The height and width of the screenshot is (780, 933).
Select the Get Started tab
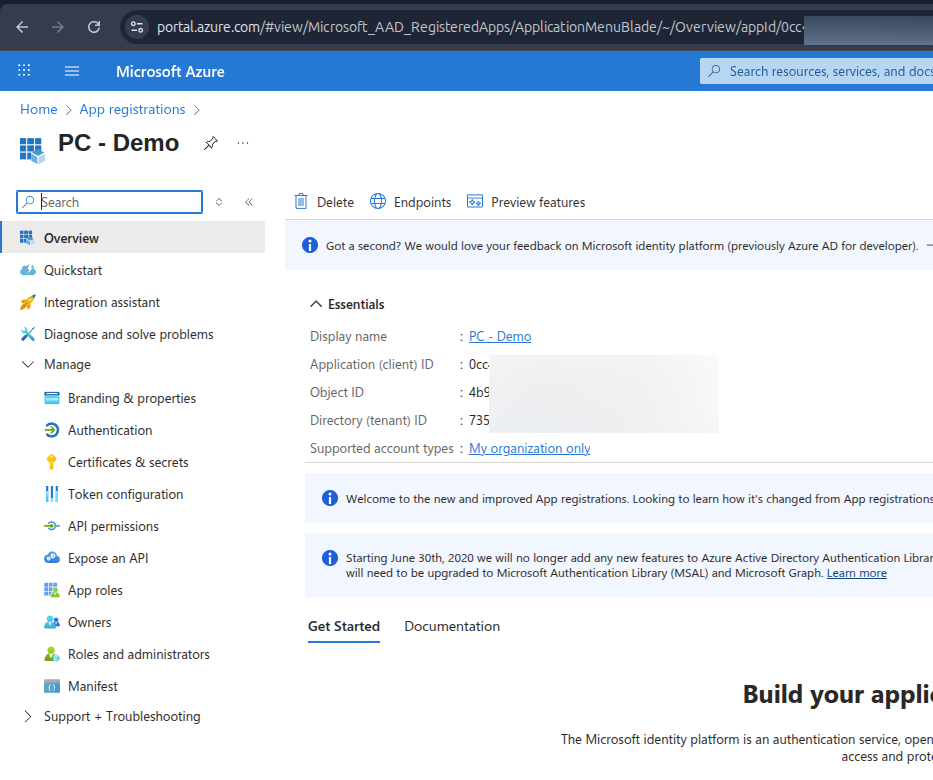pos(344,626)
